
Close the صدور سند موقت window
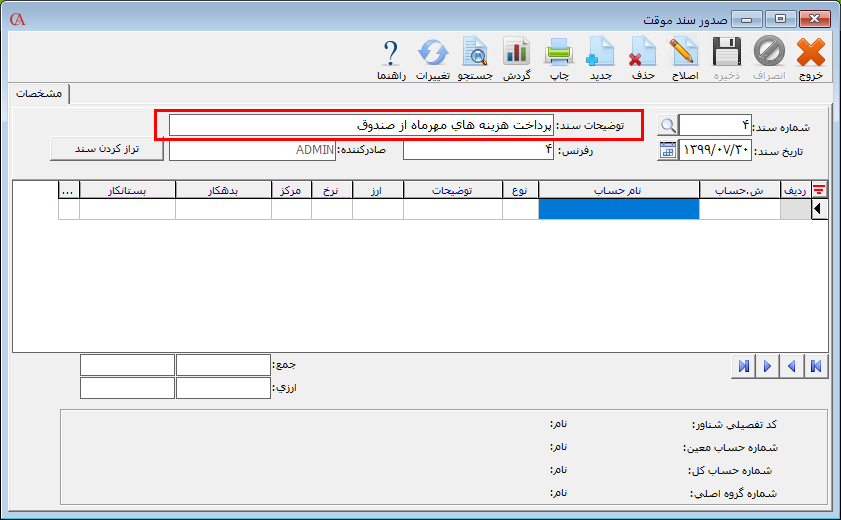814,19
